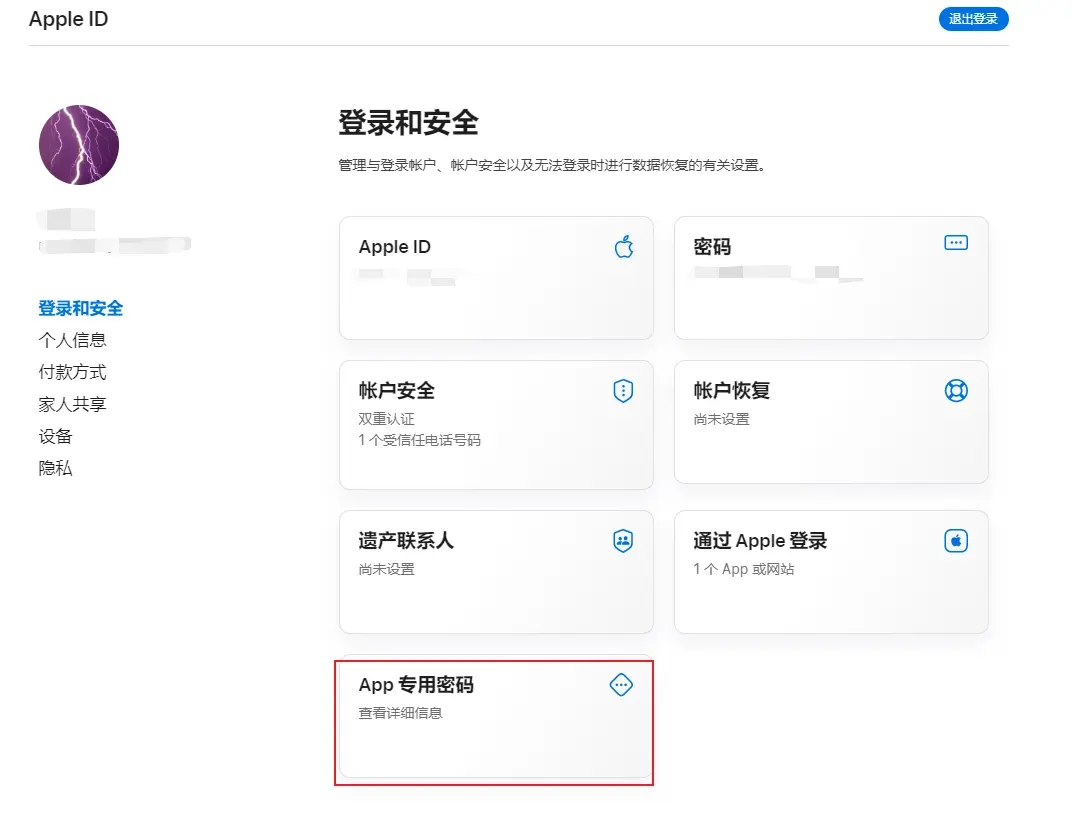
Task: Click the Apple logo icon on the Apple ID card
Action: (623, 245)
